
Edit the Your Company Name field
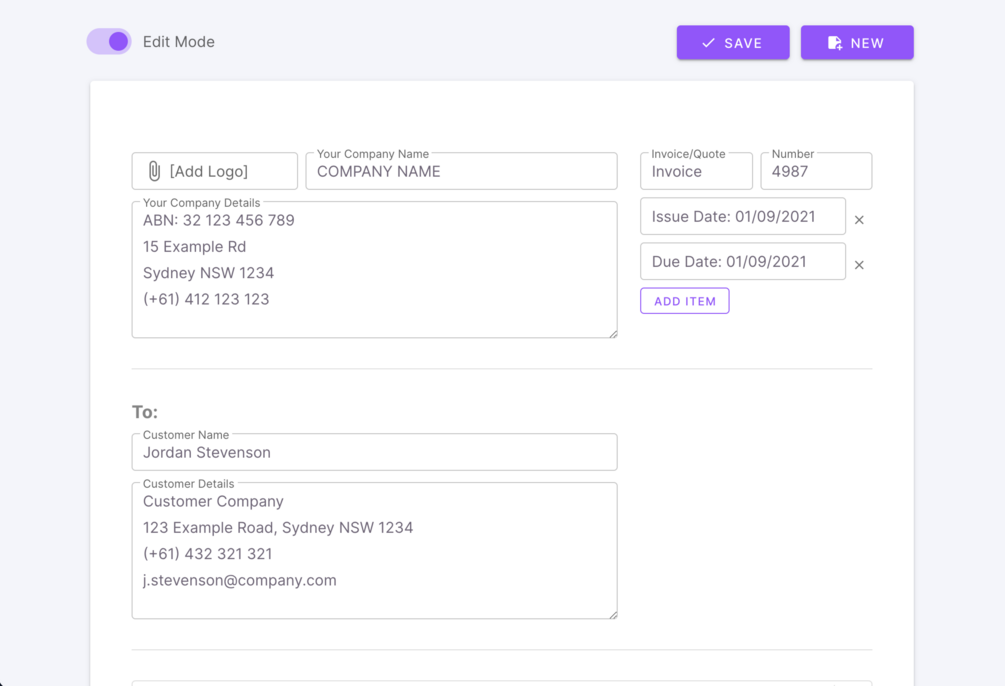point(461,172)
